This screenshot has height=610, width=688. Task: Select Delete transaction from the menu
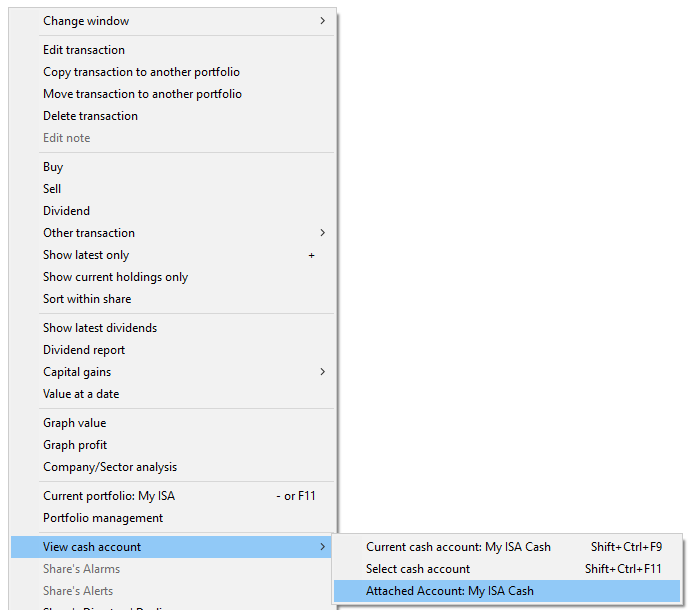(90, 116)
